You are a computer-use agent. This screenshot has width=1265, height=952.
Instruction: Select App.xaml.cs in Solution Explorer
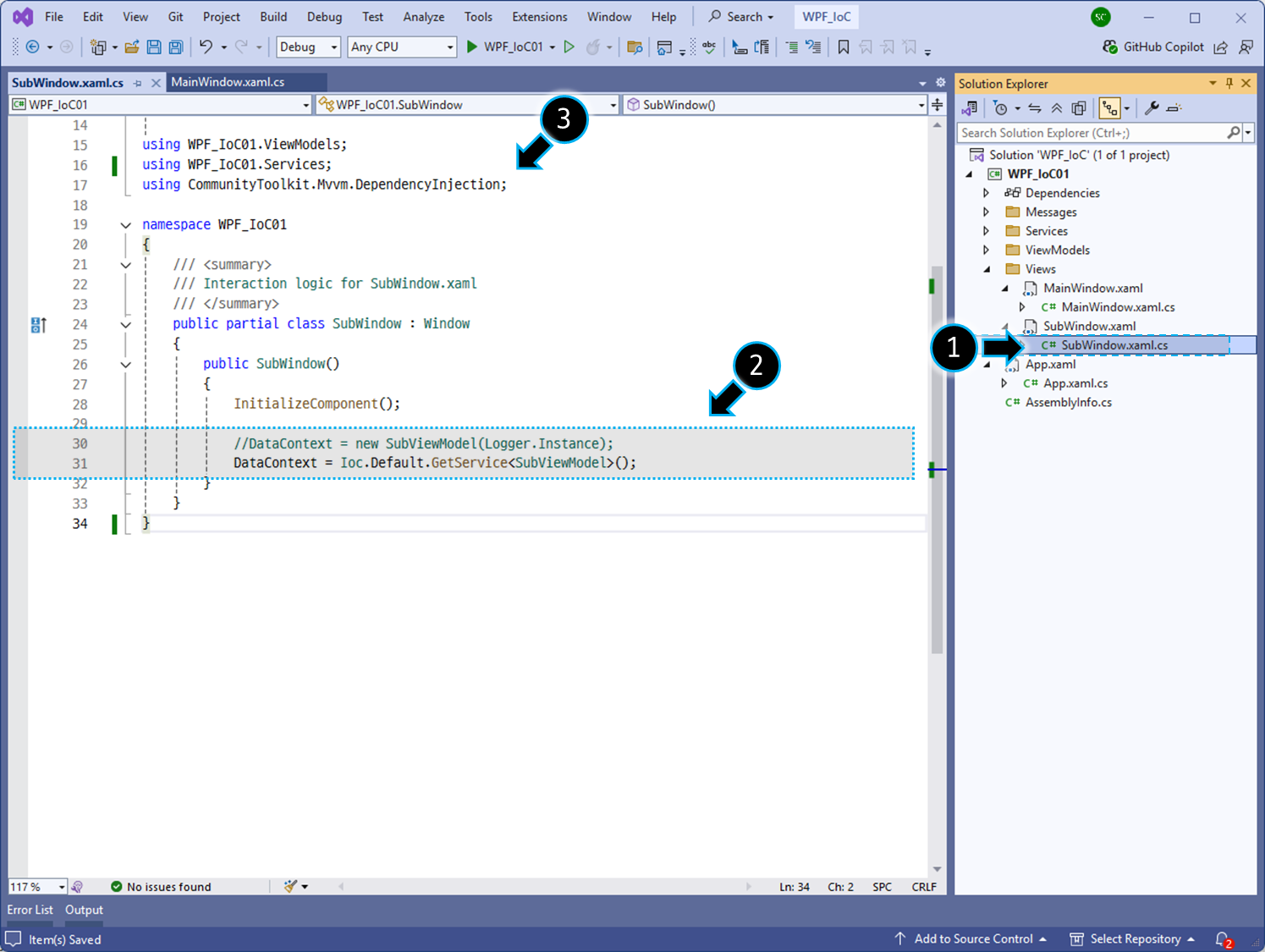pyautogui.click(x=1075, y=383)
